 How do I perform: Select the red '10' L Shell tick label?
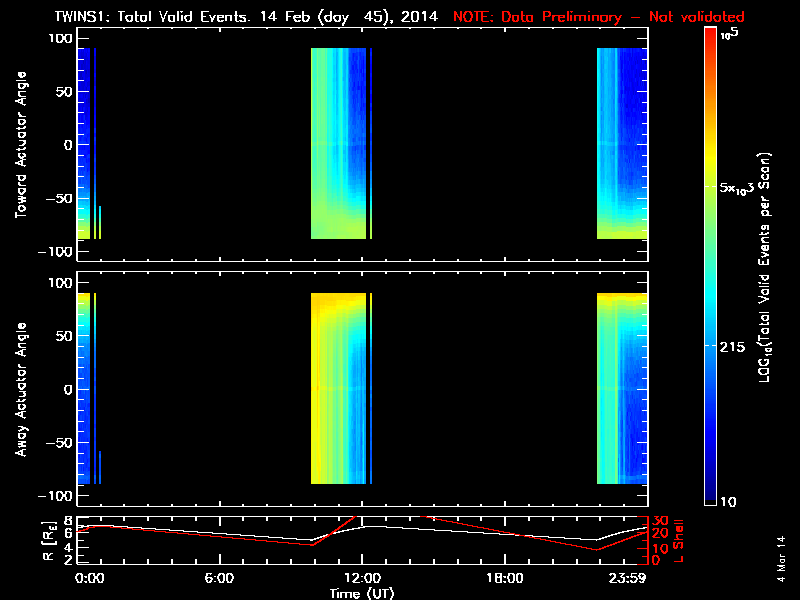pos(660,548)
